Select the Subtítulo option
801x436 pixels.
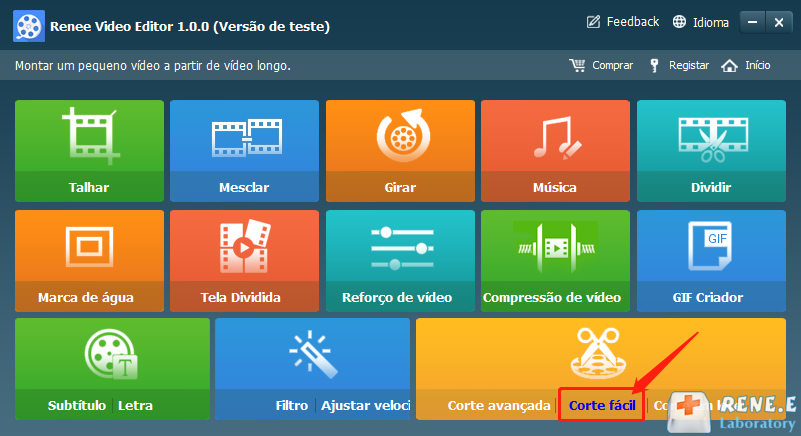[x=77, y=405]
